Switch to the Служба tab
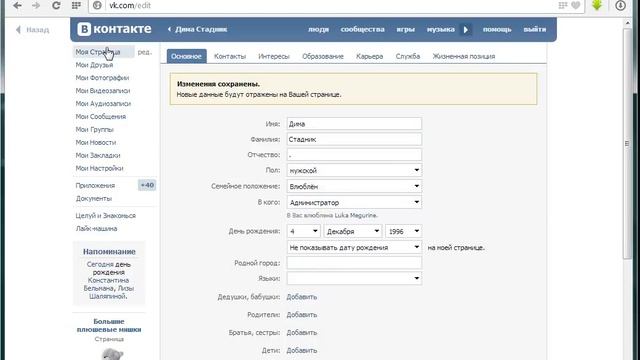Viewport: 640px width, 360px height. click(408, 56)
